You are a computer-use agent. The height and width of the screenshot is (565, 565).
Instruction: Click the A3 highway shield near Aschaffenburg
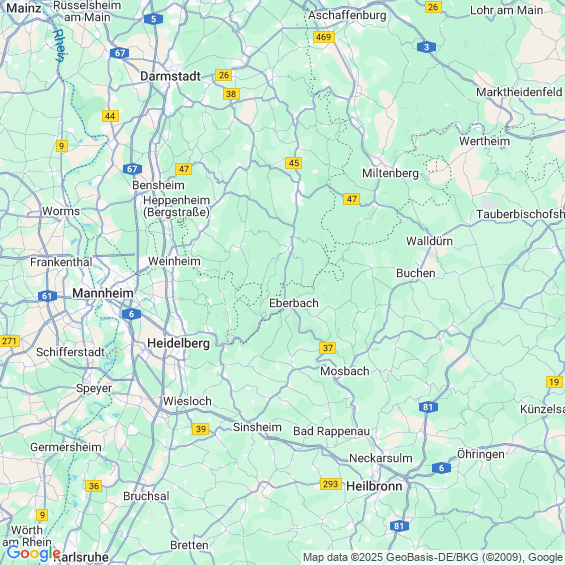tap(427, 47)
